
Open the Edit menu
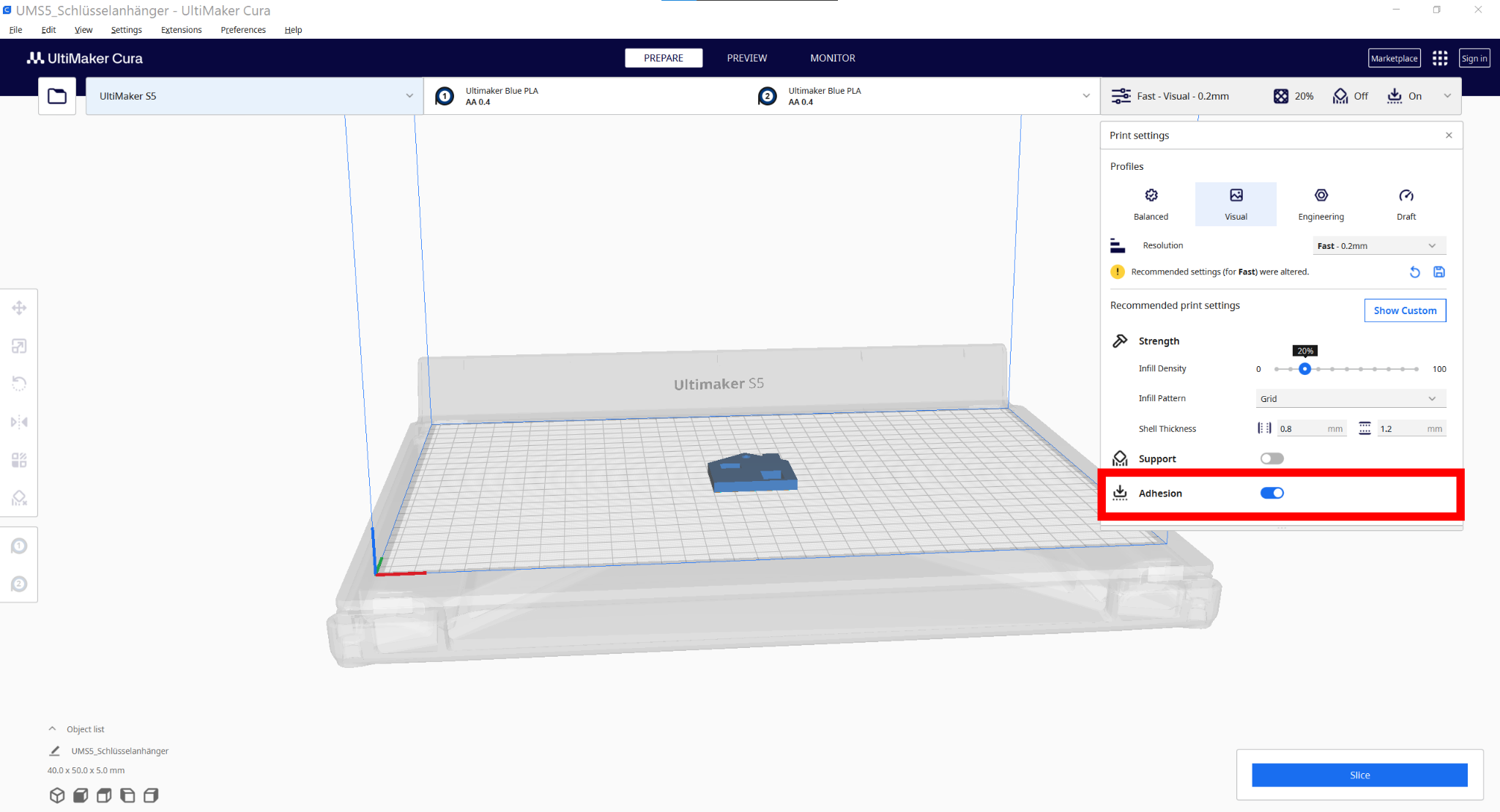tap(49, 30)
